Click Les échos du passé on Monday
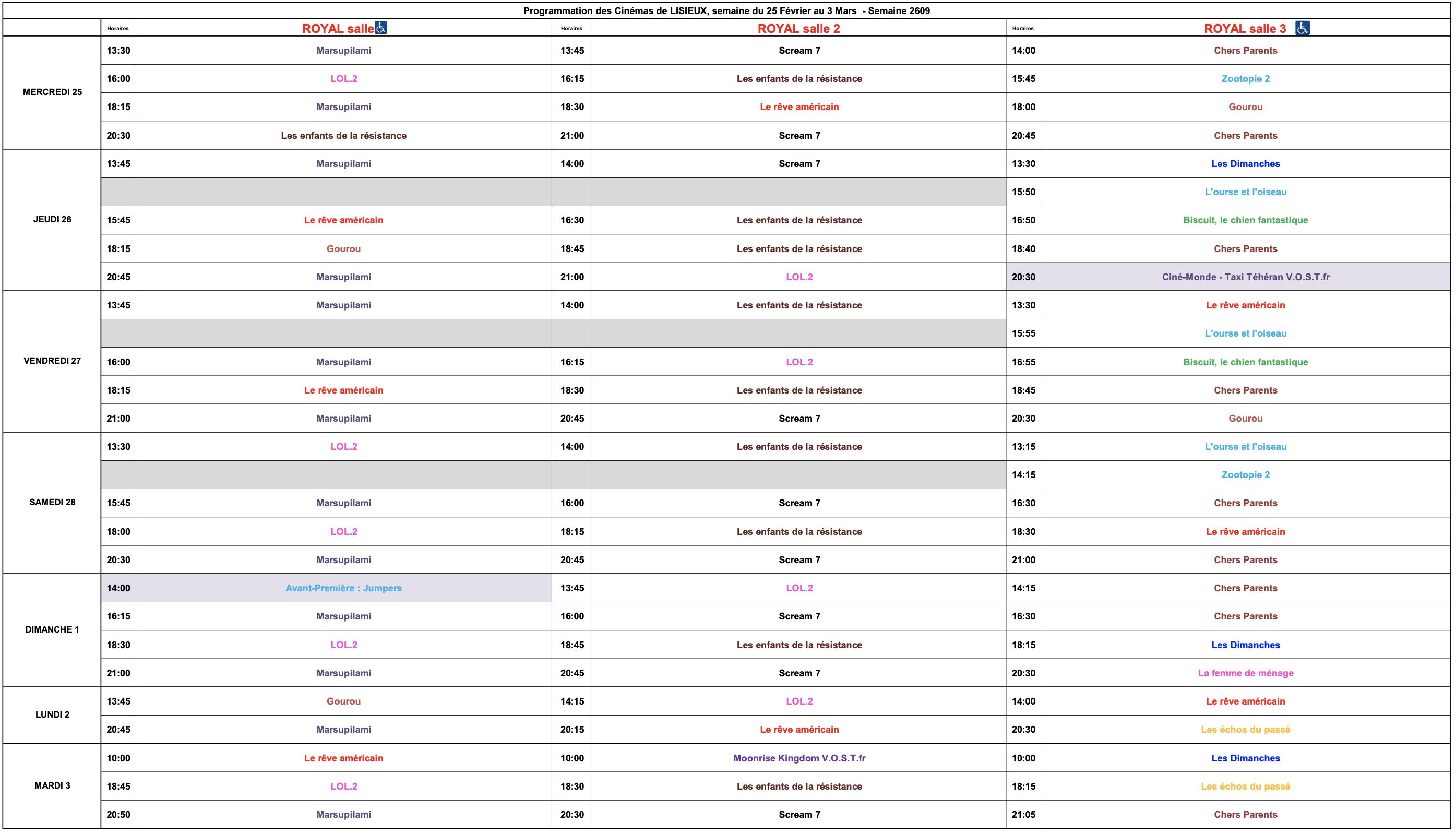 pos(1245,730)
